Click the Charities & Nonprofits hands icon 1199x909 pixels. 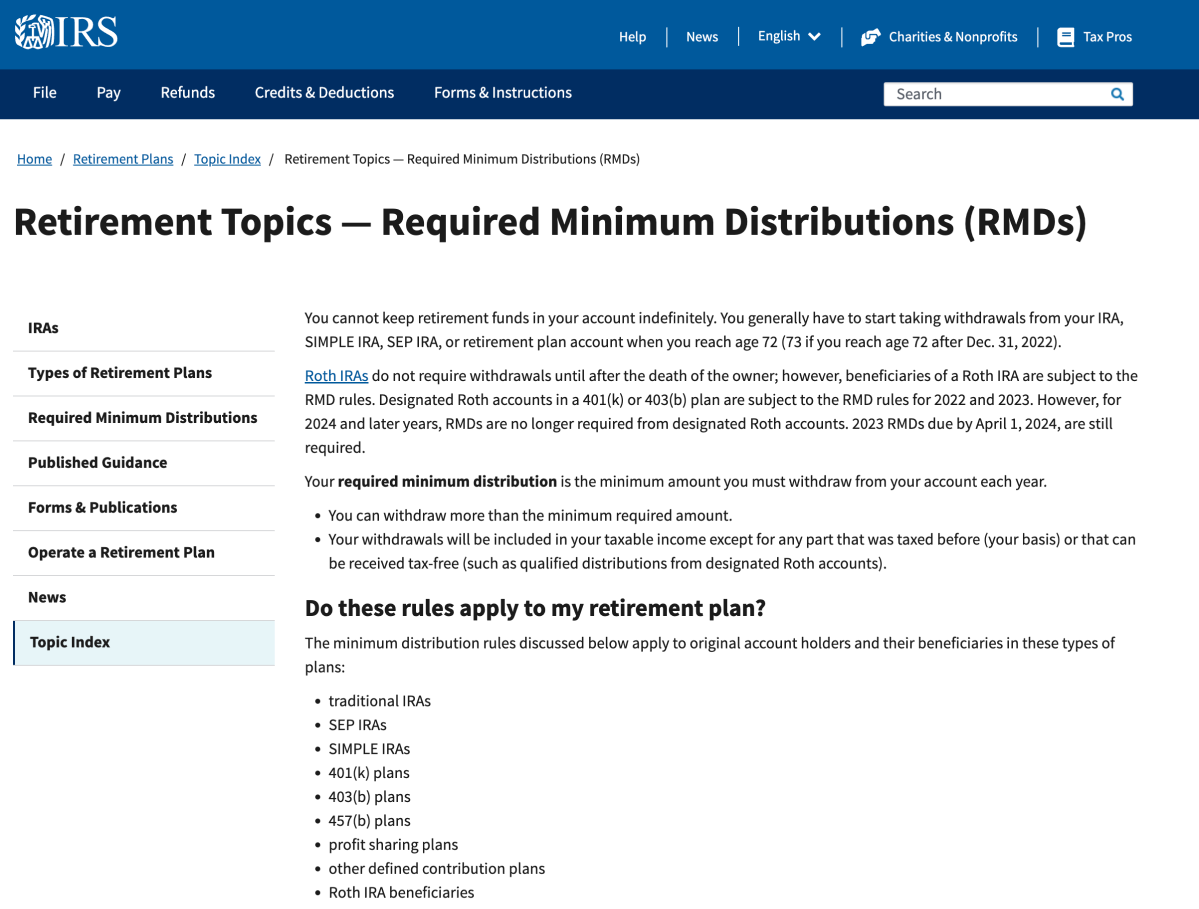click(870, 37)
